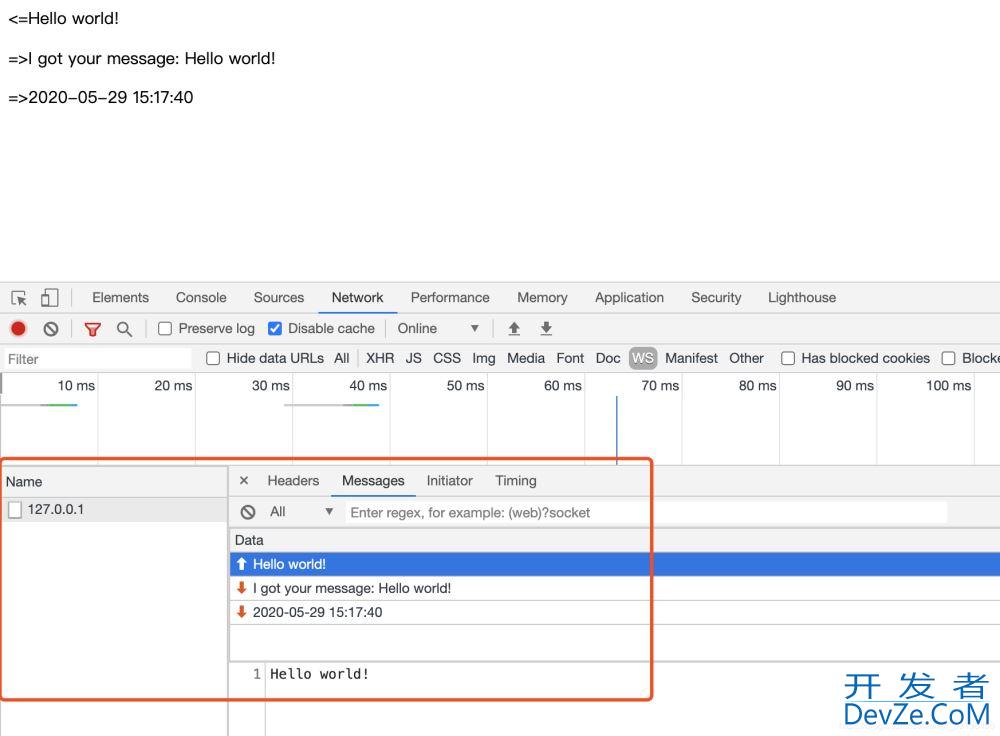The width and height of the screenshot is (1000, 736).
Task: Open the Memory tab
Action: pyautogui.click(x=542, y=297)
